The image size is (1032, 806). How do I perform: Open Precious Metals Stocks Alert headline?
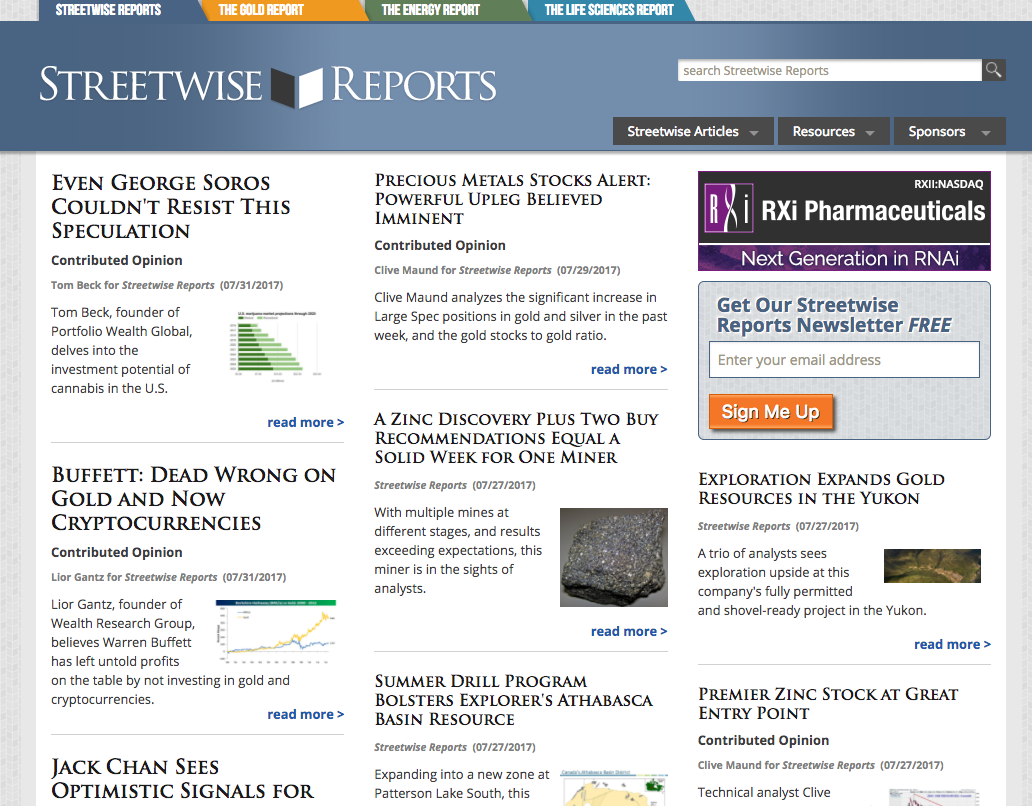point(512,199)
